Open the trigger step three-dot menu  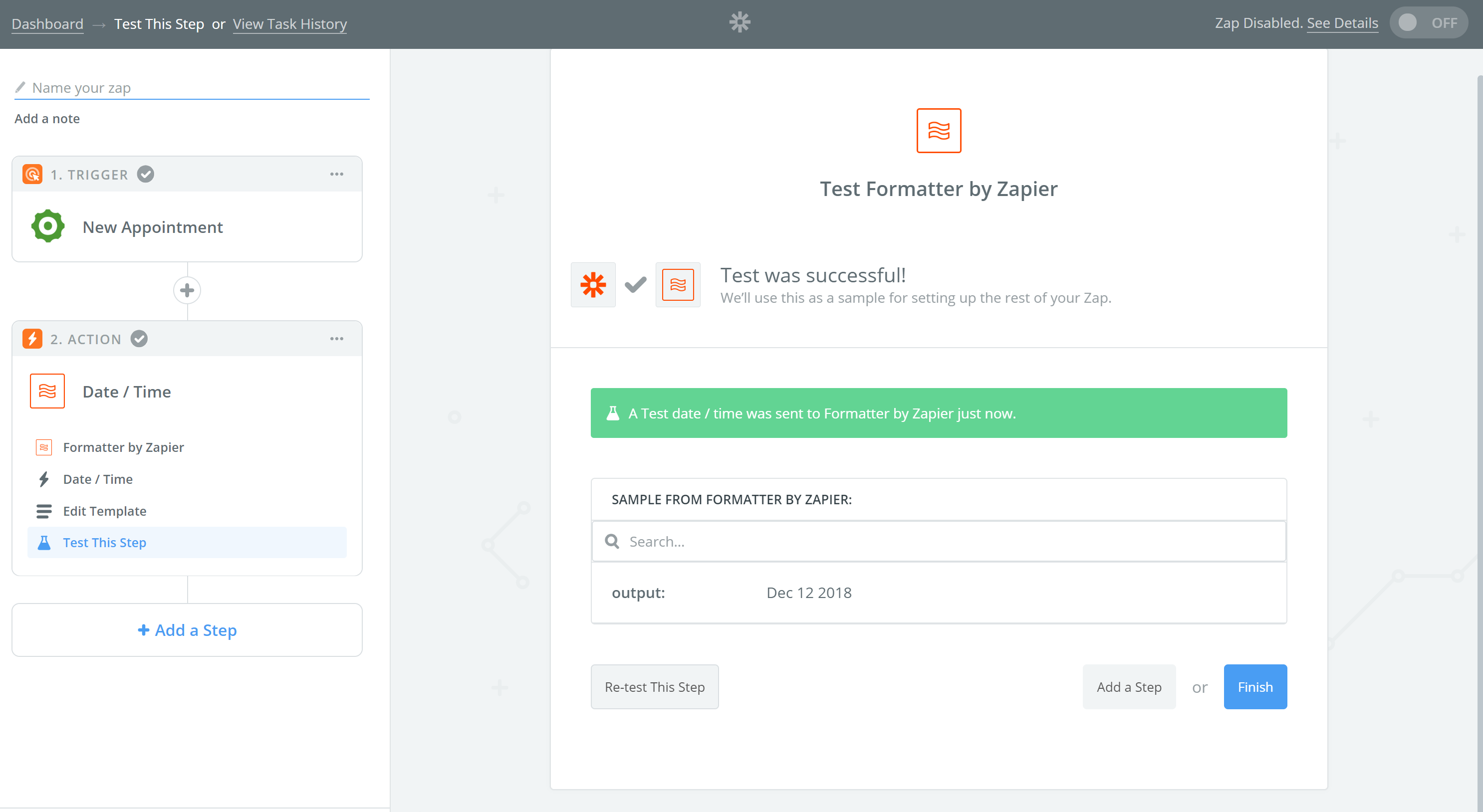click(x=337, y=175)
